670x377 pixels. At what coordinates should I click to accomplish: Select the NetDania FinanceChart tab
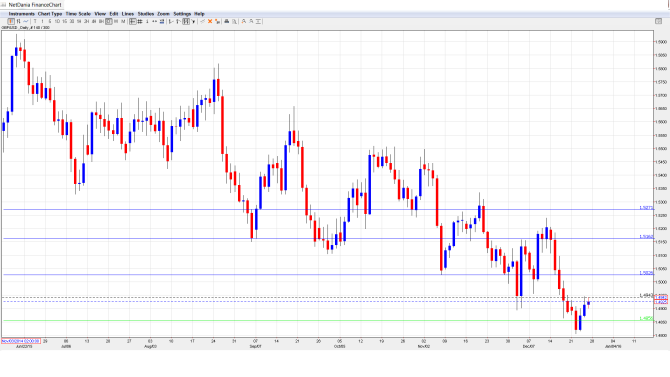coord(32,5)
